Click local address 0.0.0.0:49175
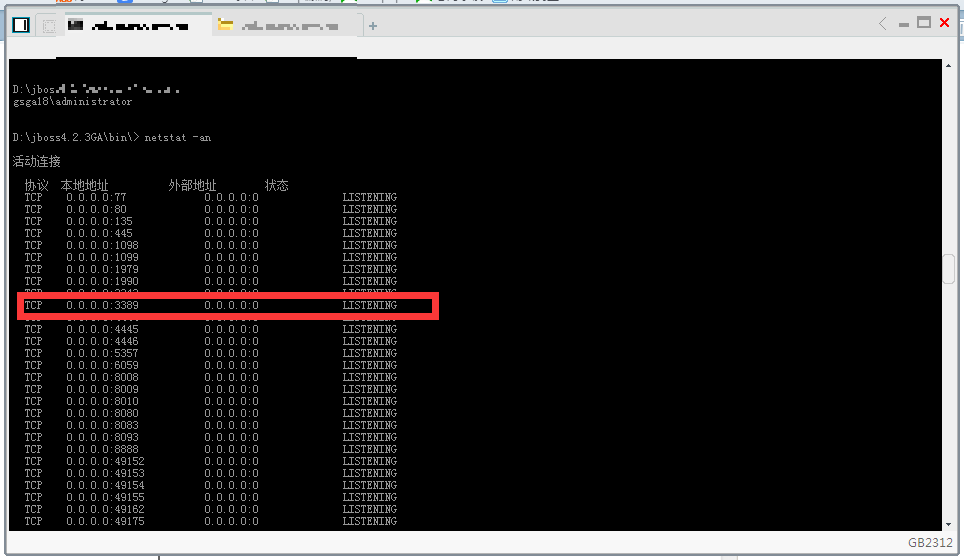The height and width of the screenshot is (560, 964). tap(106, 521)
